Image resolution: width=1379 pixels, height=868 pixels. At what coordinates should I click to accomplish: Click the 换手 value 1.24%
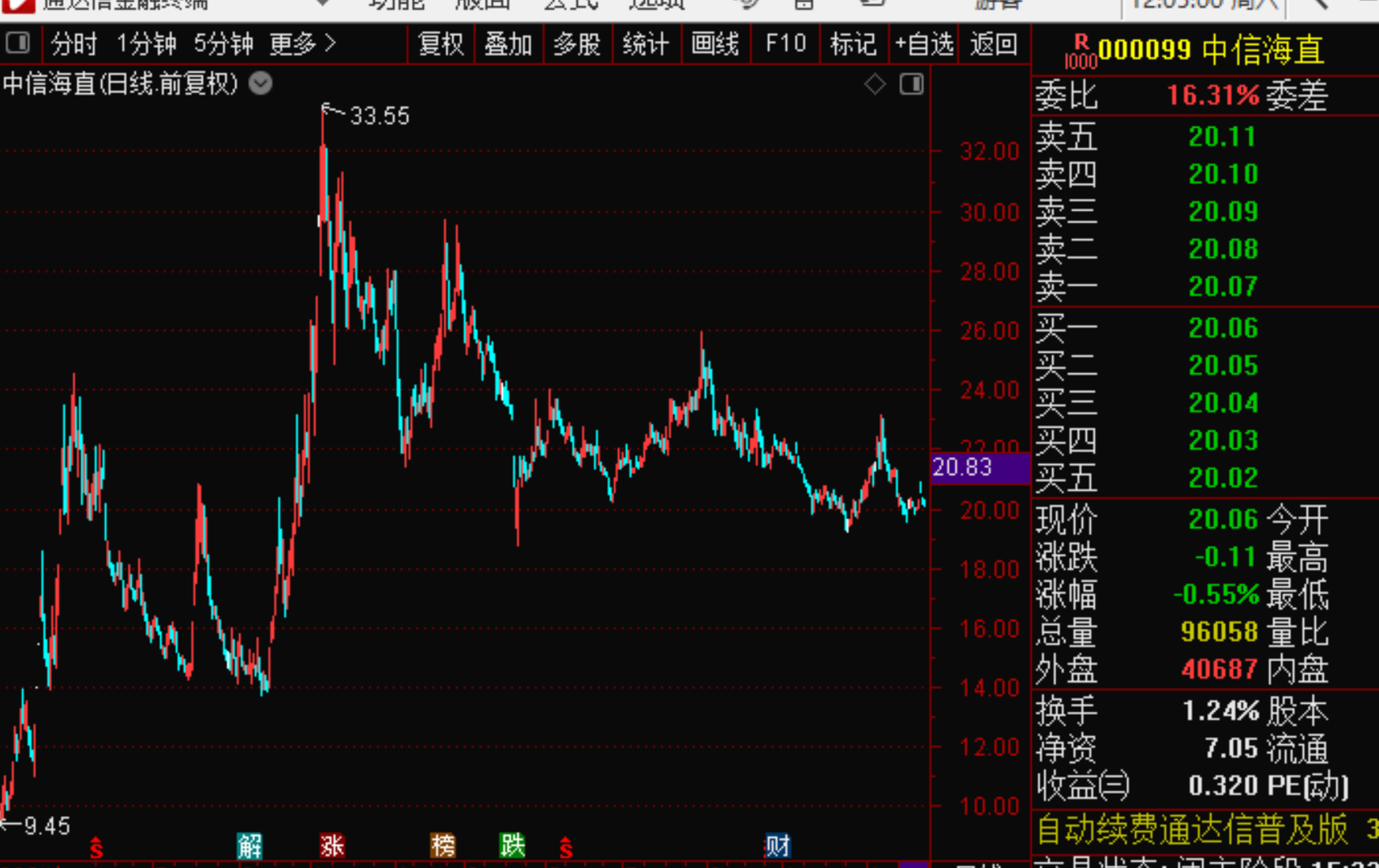click(x=1221, y=711)
